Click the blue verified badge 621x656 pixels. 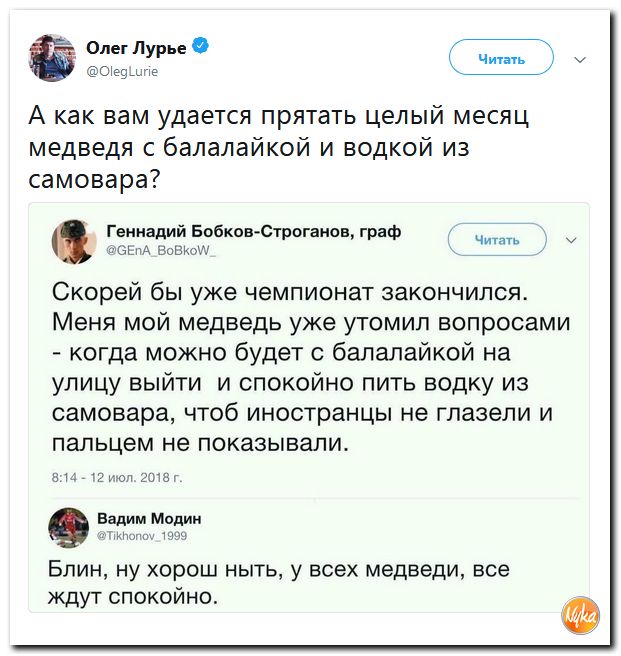(x=200, y=47)
